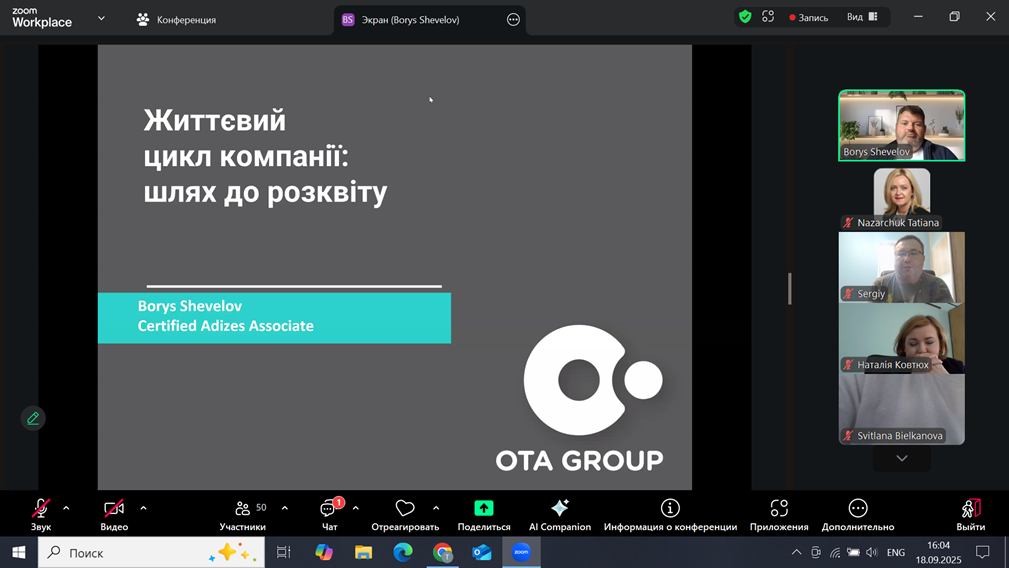Toggle the View layout option
This screenshot has width=1009, height=568.
(x=862, y=17)
